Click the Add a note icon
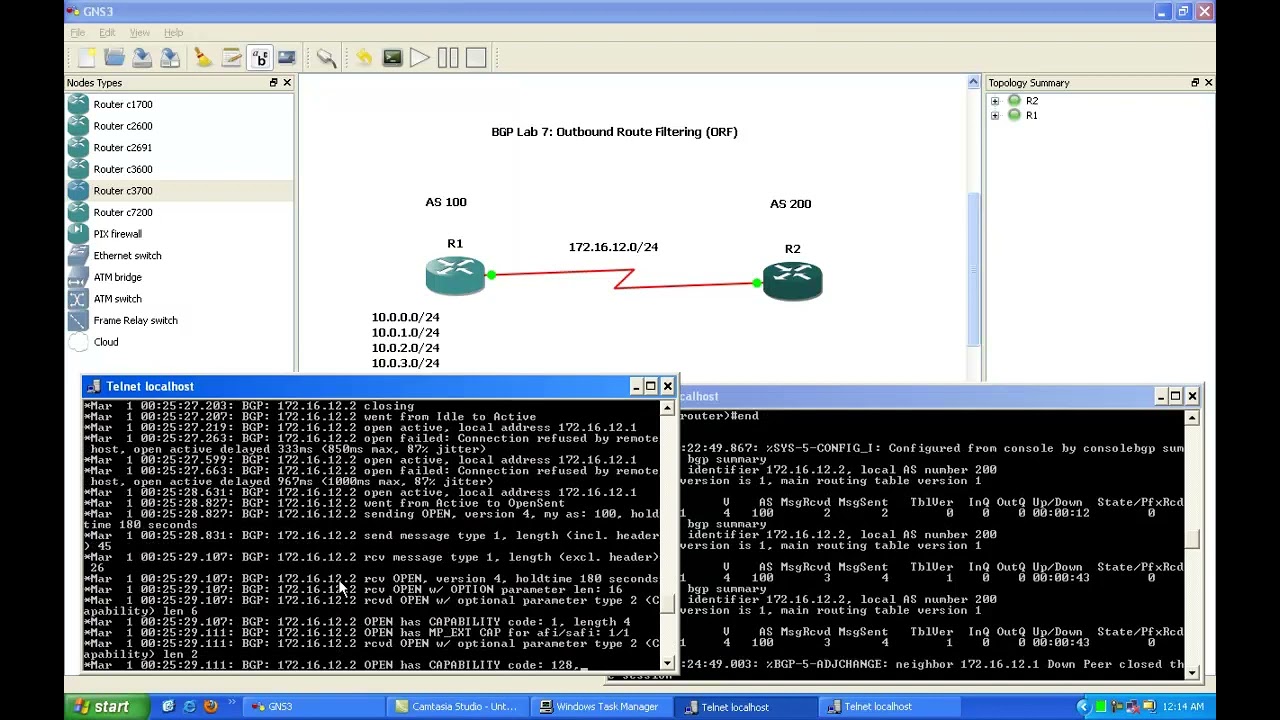The width and height of the screenshot is (1280, 720). [x=231, y=58]
